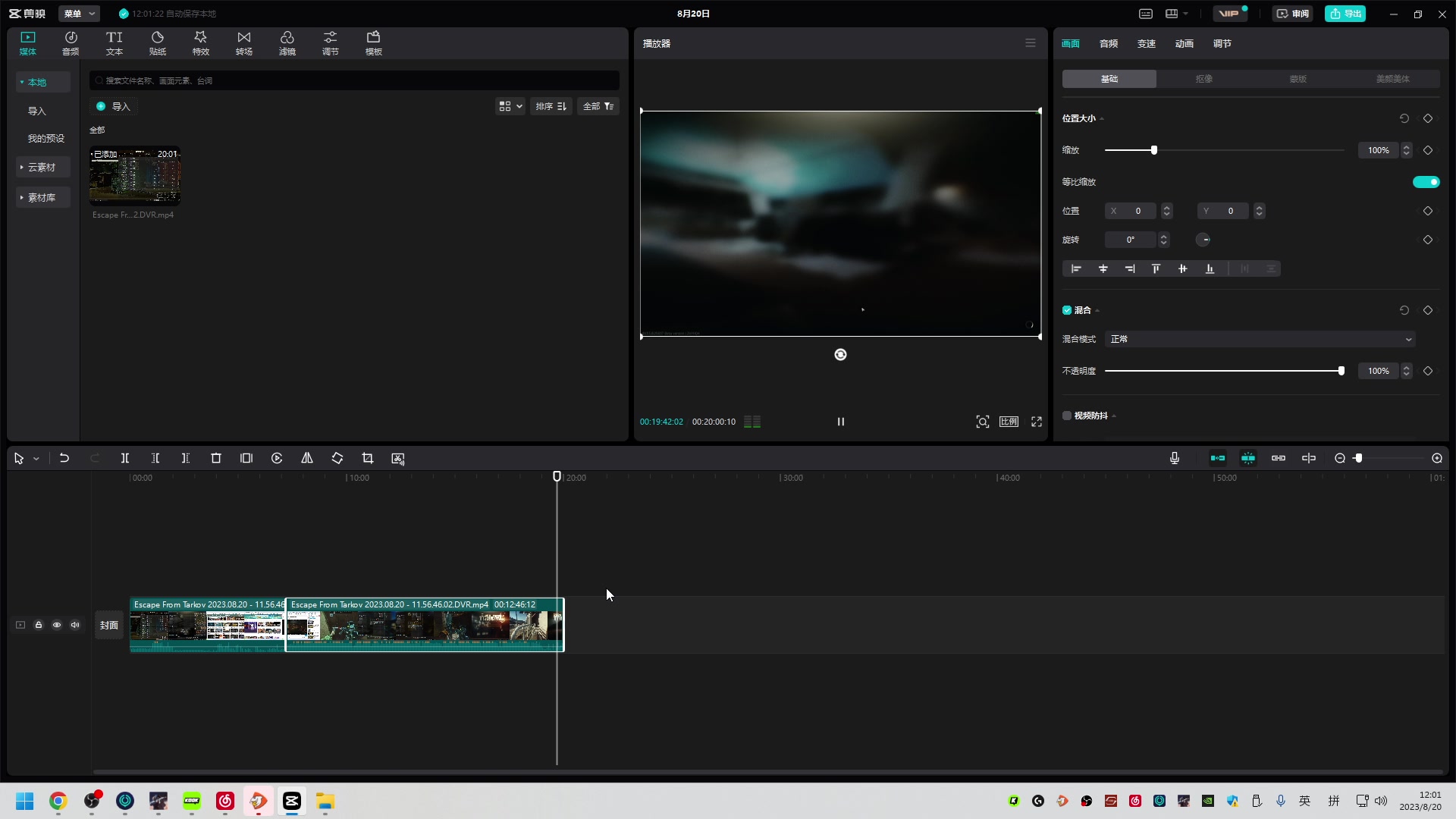Click the fullscreen preview icon

click(1037, 422)
